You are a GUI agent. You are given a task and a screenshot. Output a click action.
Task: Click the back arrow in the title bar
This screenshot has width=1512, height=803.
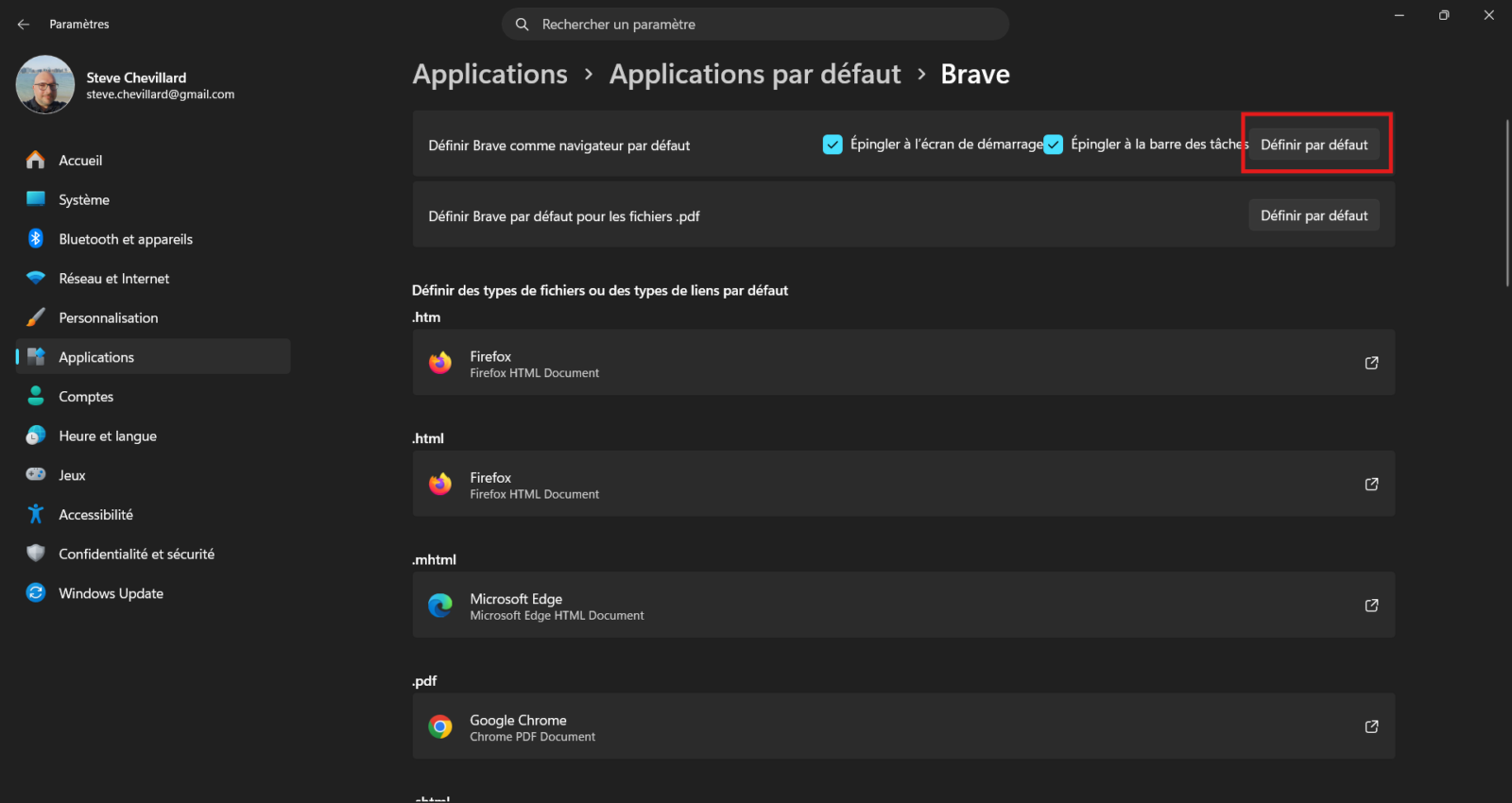click(x=24, y=25)
